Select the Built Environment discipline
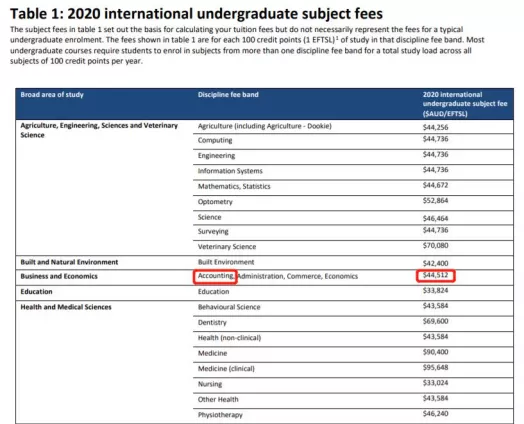The height and width of the screenshot is (424, 524). (226, 262)
